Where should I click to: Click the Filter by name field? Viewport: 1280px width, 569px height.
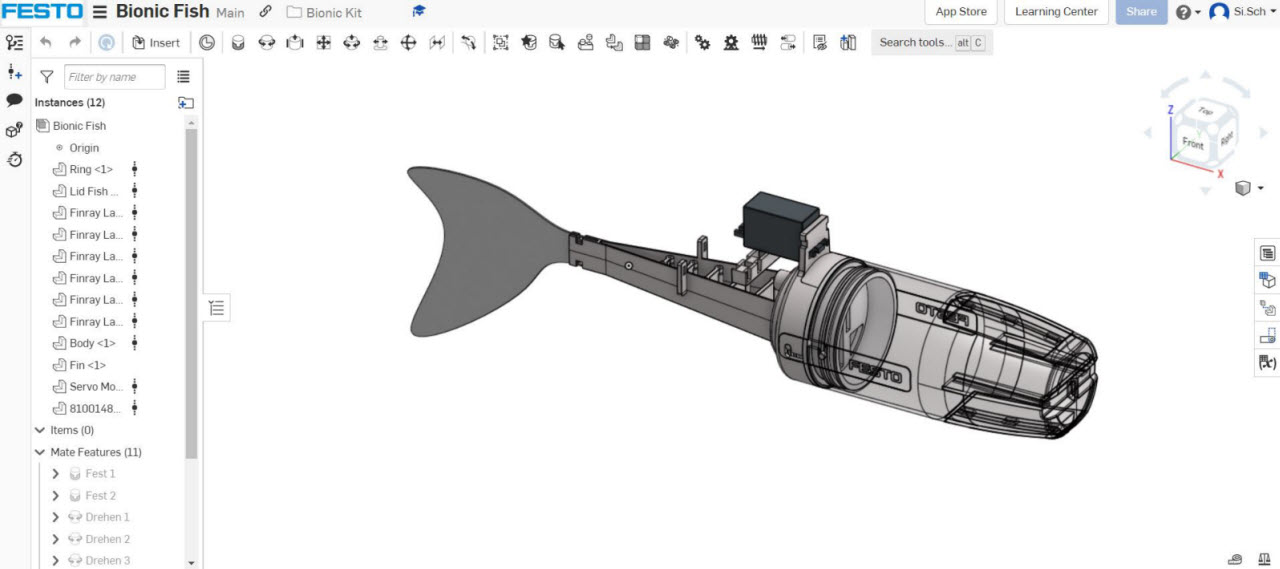(115, 77)
